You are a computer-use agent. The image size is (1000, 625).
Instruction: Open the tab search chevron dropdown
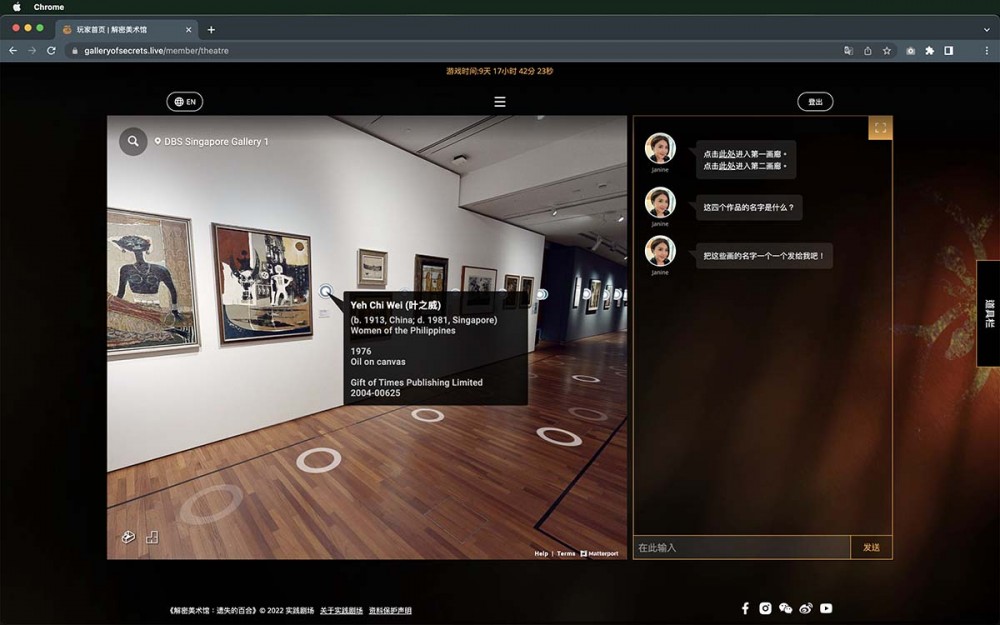tap(987, 29)
